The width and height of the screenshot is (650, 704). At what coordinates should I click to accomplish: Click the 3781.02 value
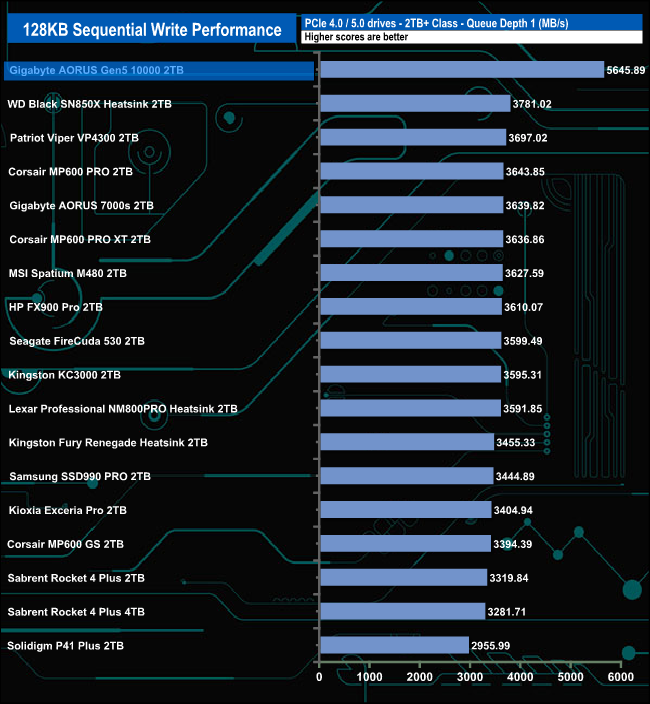pos(532,104)
